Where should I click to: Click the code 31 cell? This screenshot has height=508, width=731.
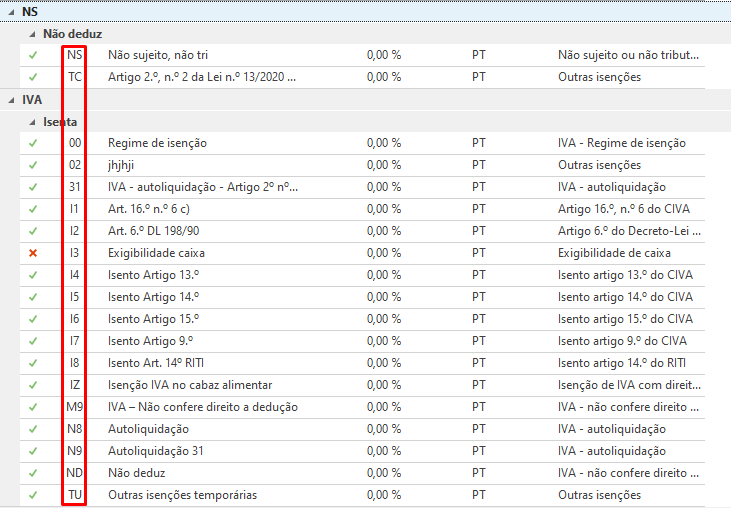pos(75,187)
